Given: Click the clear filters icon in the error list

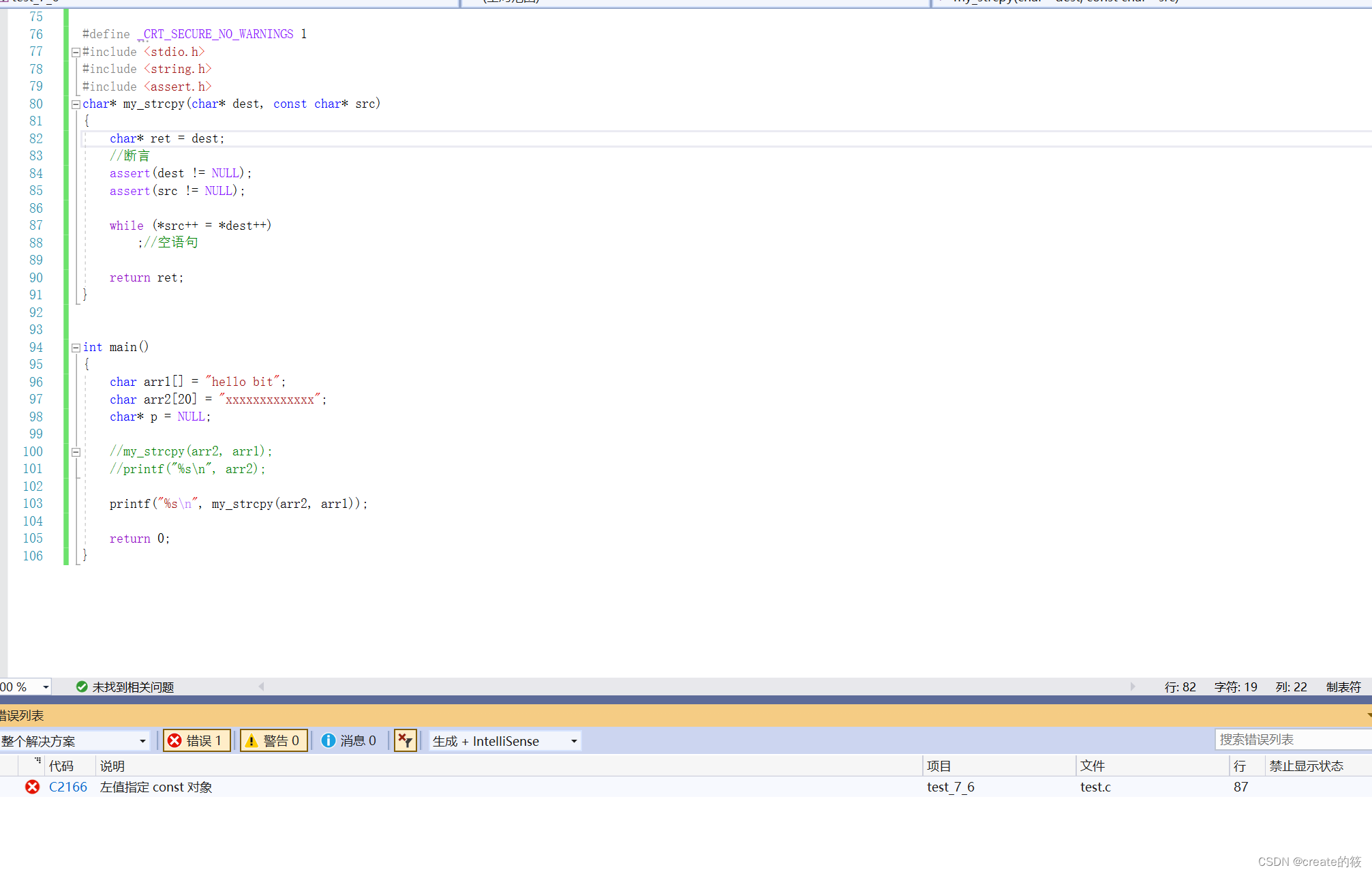Looking at the screenshot, I should [x=405, y=740].
